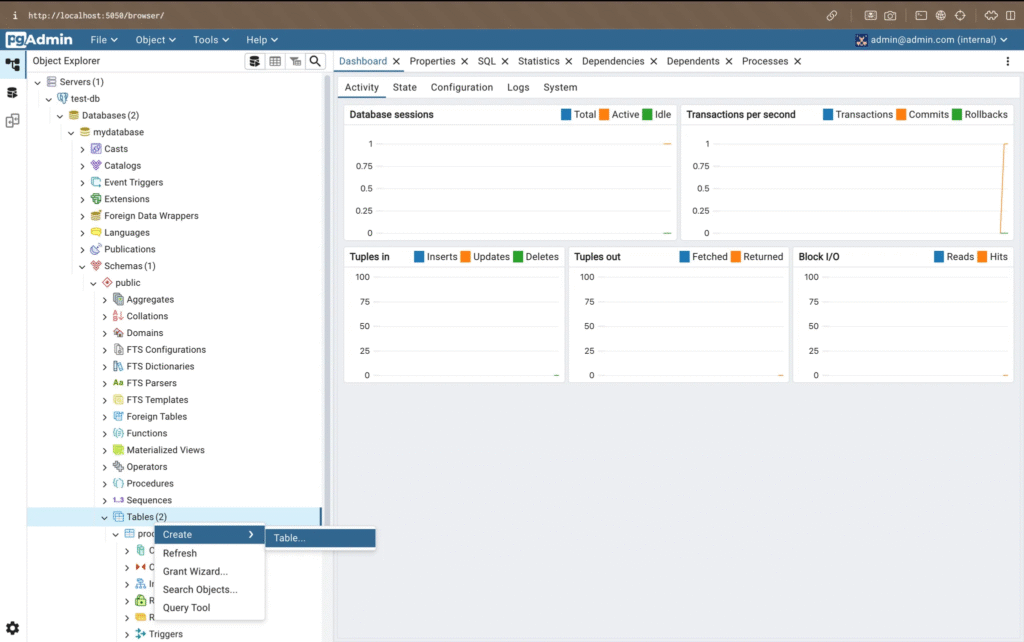Open Query Tool Workspace icon in left sidebar

tap(12, 93)
